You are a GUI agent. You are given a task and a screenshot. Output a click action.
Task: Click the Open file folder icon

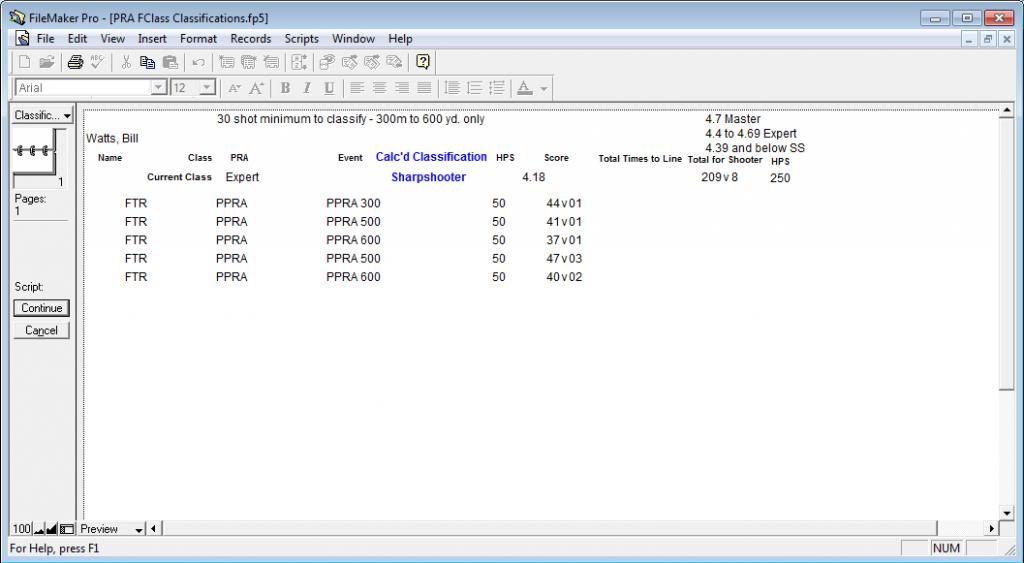[46, 62]
